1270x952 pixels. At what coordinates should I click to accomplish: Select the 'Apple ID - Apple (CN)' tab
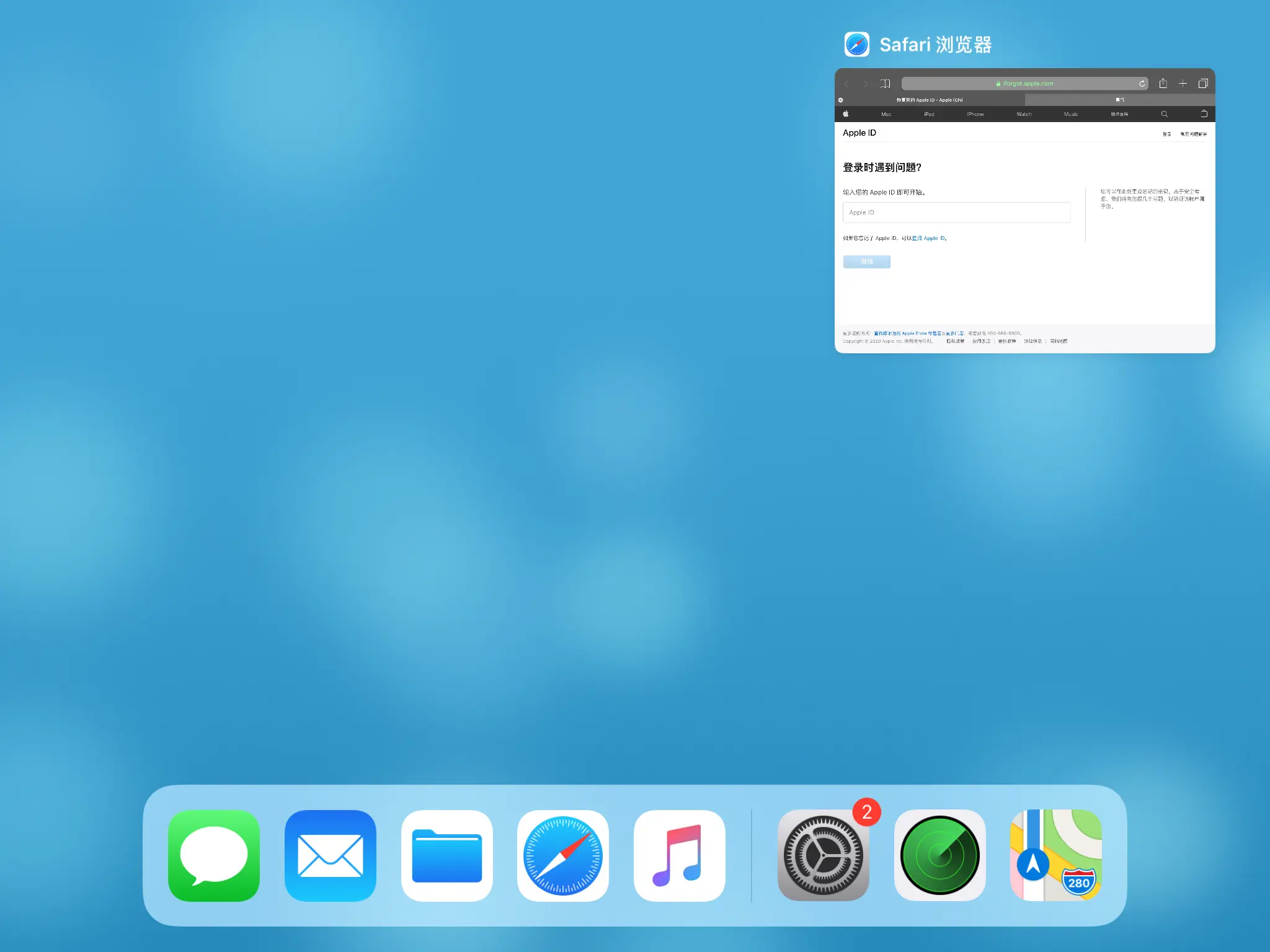point(930,100)
